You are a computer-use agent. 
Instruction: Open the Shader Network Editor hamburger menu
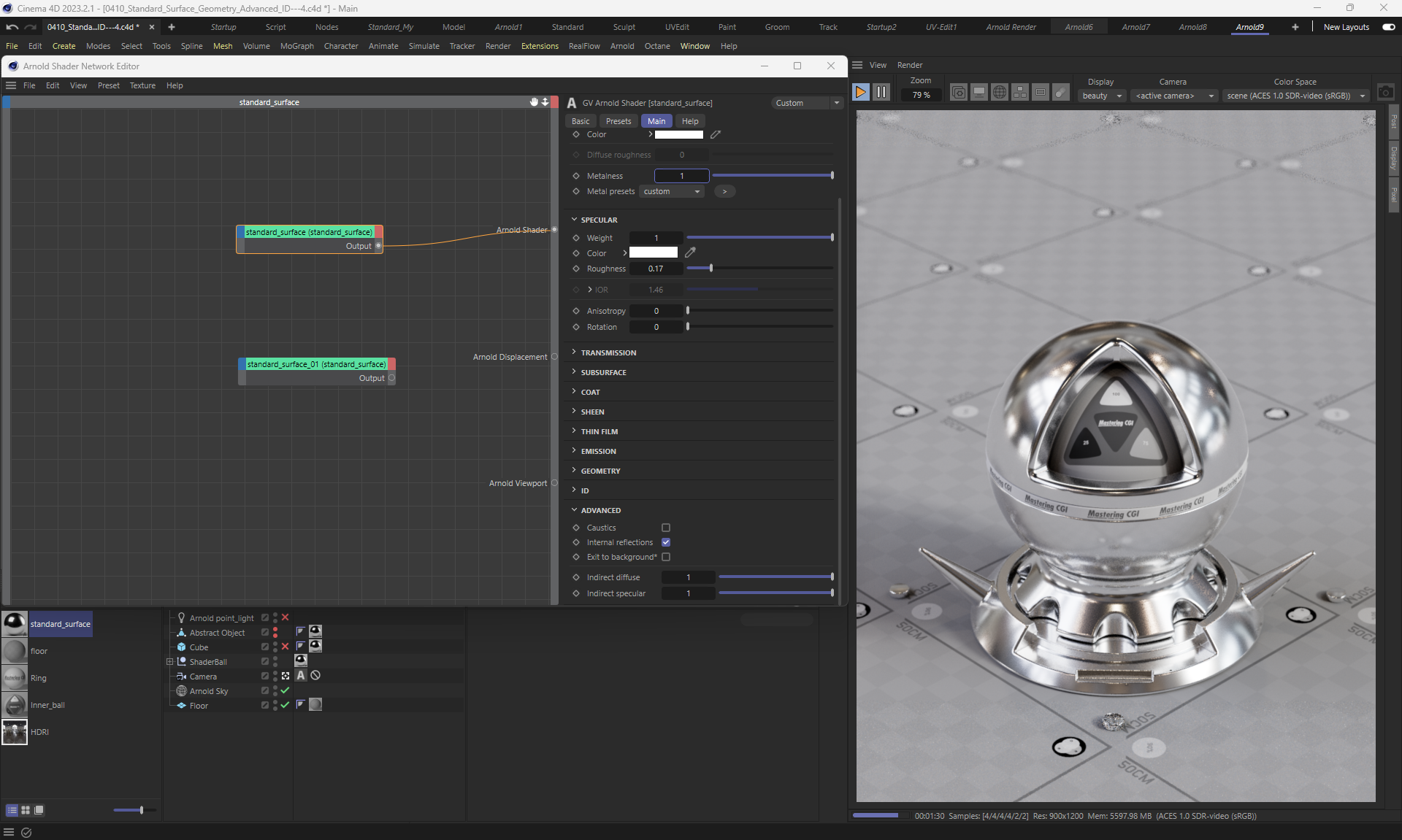click(x=11, y=85)
